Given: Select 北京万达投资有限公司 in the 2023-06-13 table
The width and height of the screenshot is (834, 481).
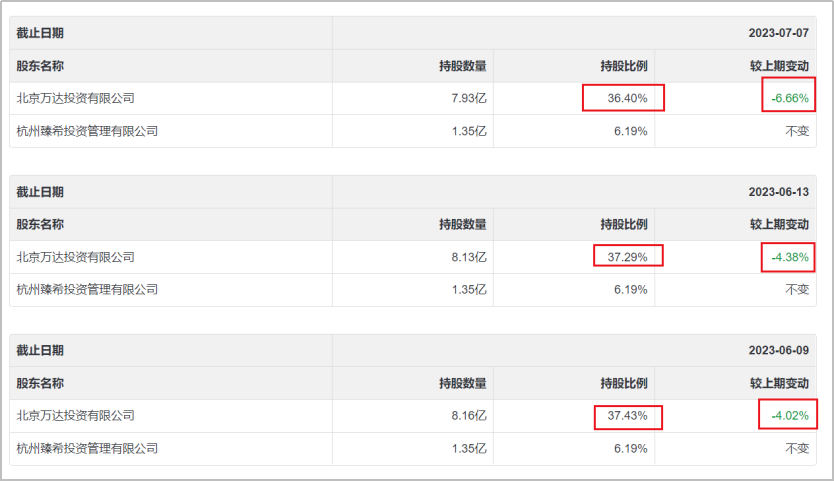Looking at the screenshot, I should point(76,258).
